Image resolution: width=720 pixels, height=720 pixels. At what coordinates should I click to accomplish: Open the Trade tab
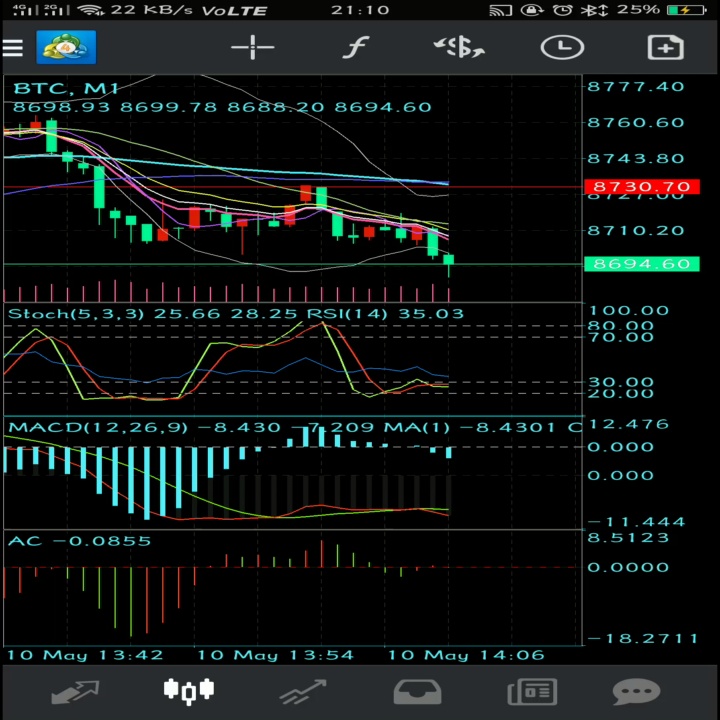(303, 692)
